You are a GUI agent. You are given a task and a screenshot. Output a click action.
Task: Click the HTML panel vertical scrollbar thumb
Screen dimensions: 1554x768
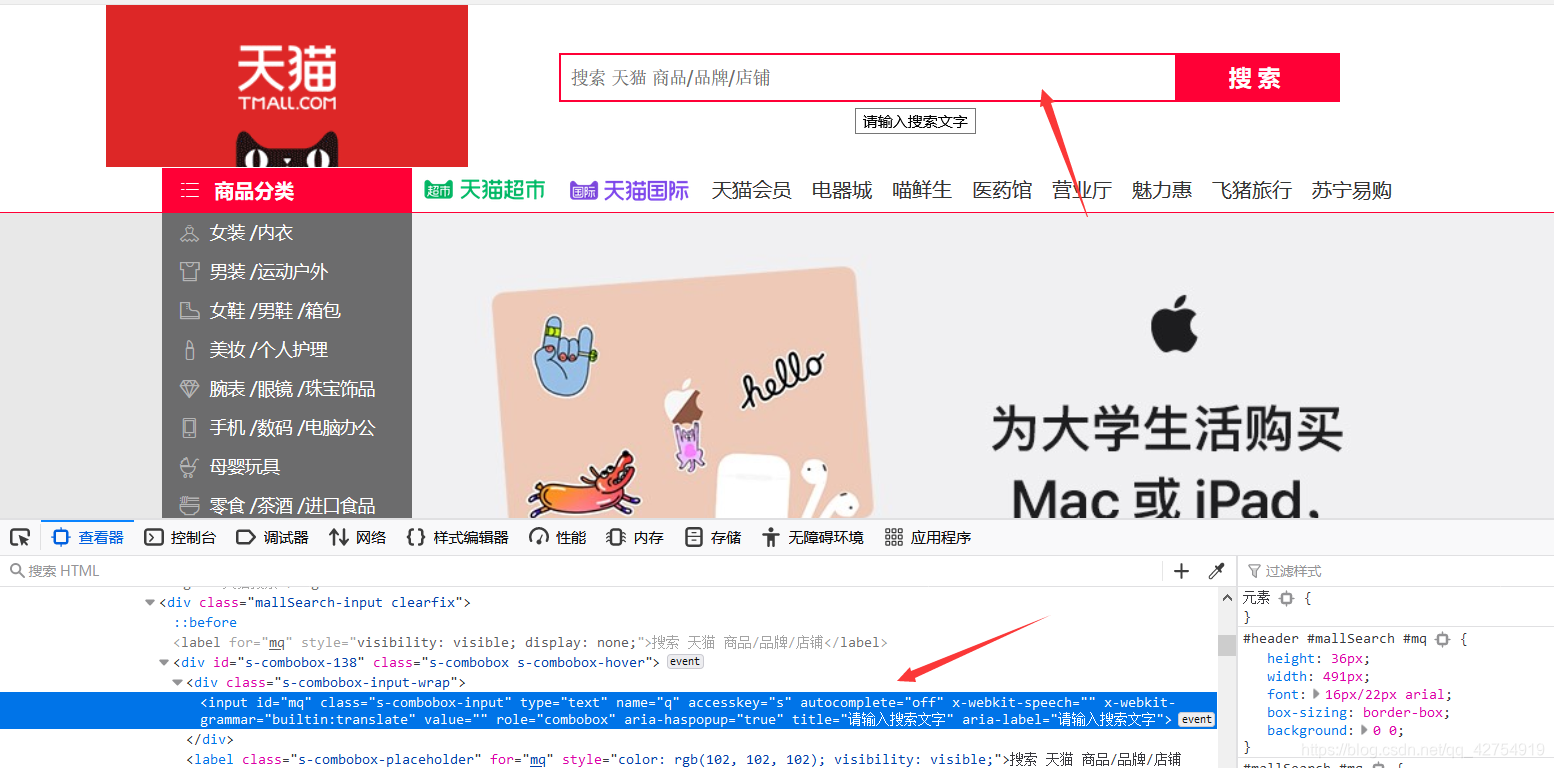1227,645
